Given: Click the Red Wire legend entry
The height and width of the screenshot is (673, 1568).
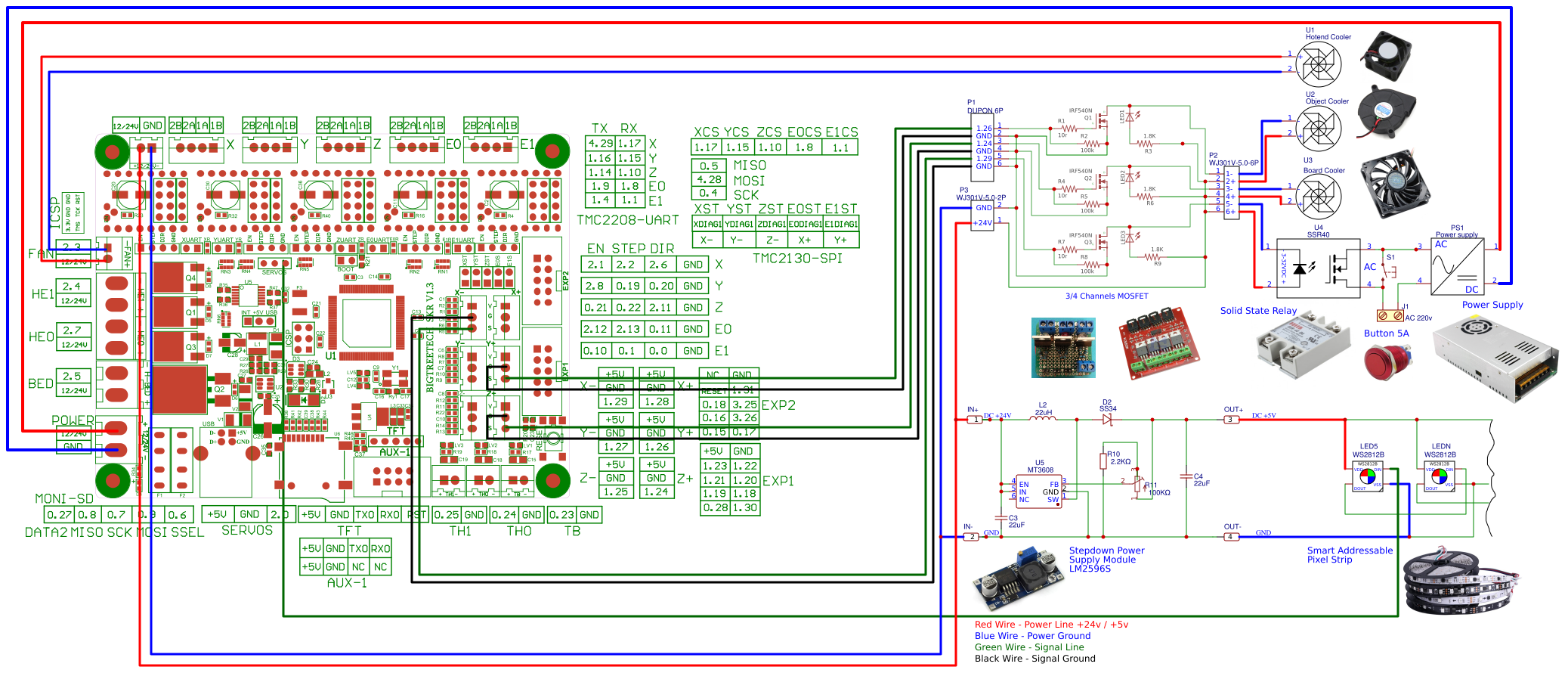Looking at the screenshot, I should pos(1051,625).
